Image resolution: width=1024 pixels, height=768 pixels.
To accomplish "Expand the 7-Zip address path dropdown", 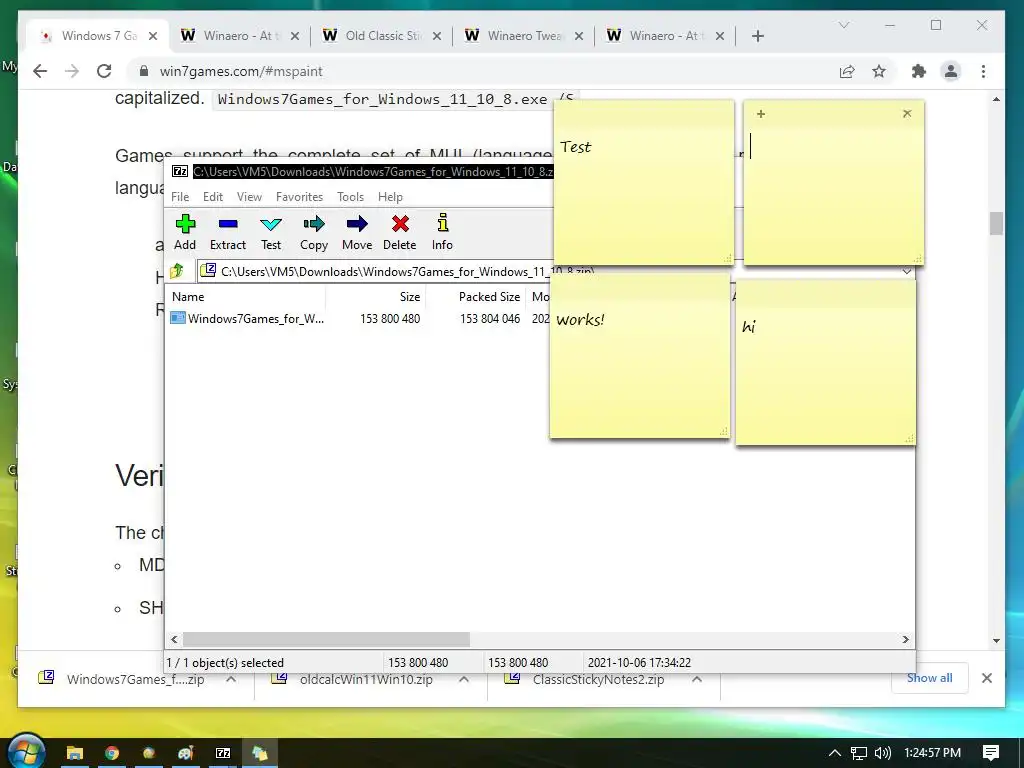I will tap(907, 272).
